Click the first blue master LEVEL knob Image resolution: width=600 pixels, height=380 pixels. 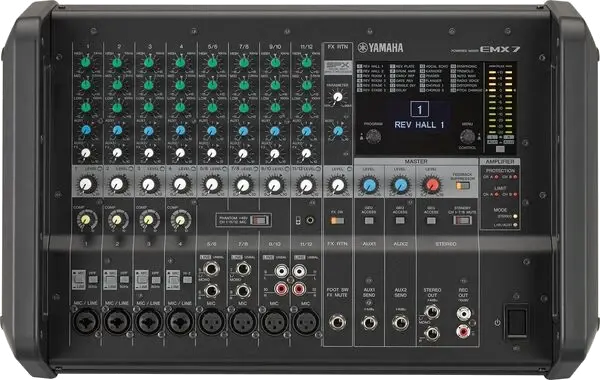click(x=369, y=186)
